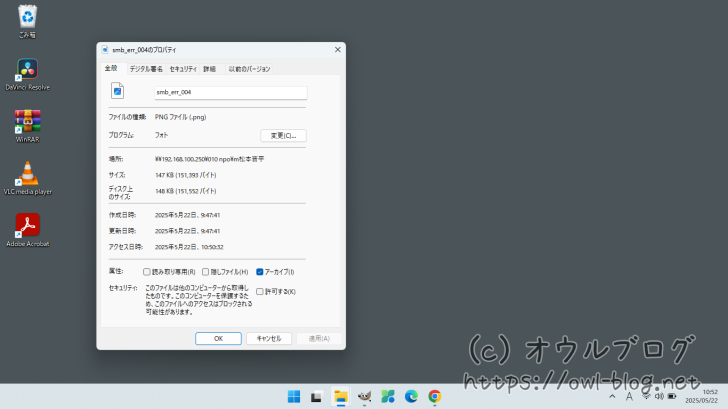Click the smb_err_004 filename field
The image size is (728, 409).
pyautogui.click(x=231, y=92)
